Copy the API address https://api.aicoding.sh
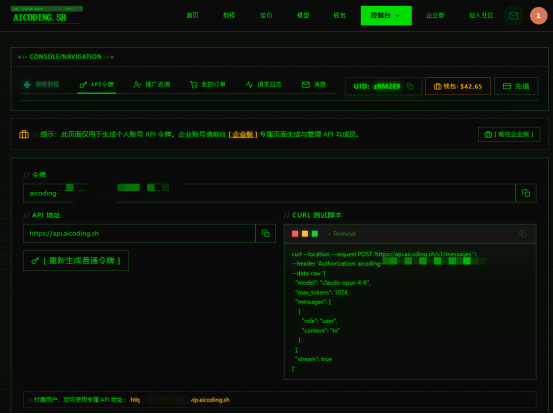The width and height of the screenshot is (553, 414). [266, 233]
